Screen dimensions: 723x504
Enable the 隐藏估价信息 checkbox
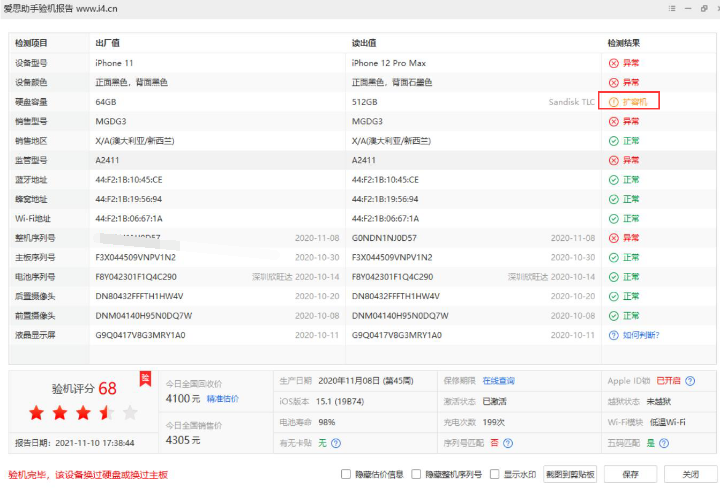[346, 475]
